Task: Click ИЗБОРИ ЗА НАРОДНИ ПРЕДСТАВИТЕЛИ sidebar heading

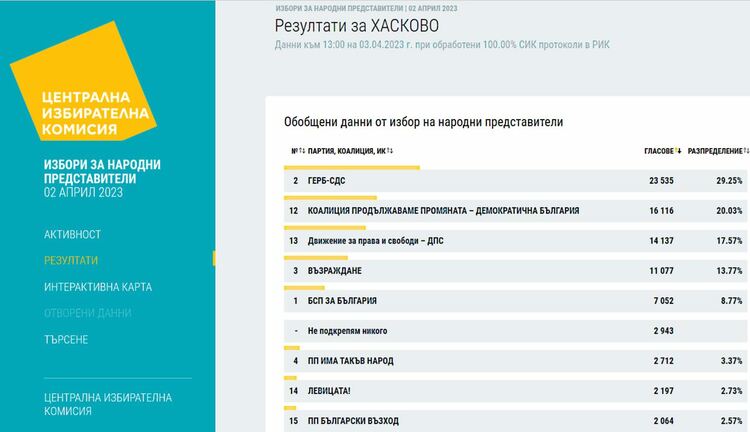Action: [102, 172]
